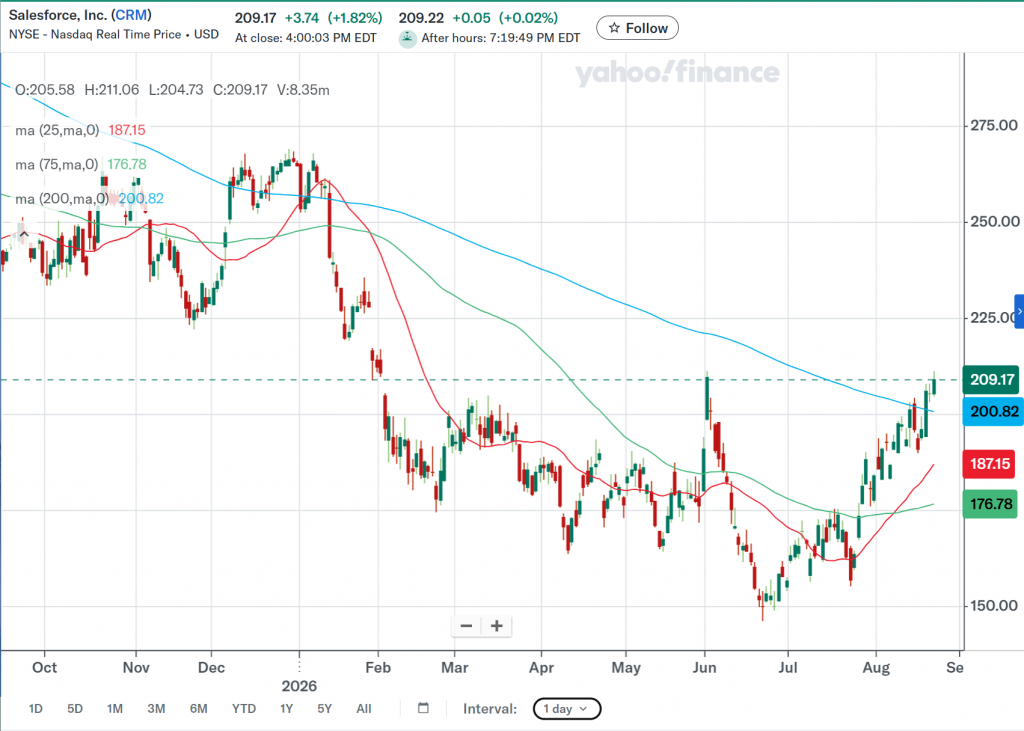Click the after hours moon icon

click(408, 39)
